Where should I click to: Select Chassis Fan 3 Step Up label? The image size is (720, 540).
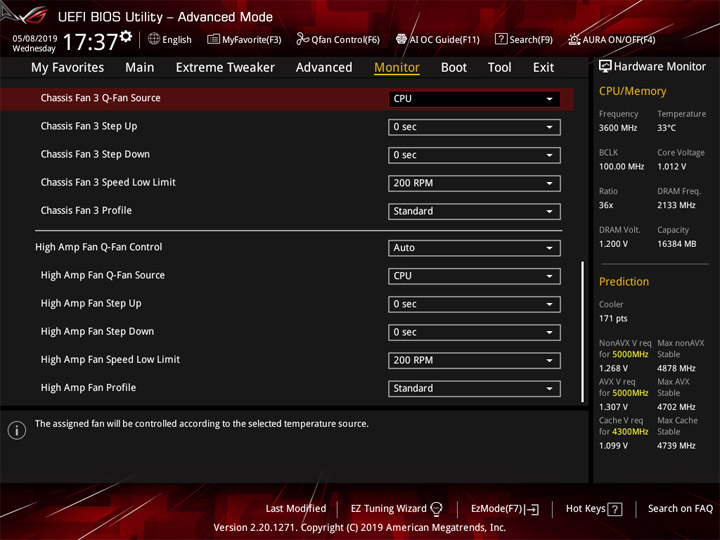click(89, 126)
